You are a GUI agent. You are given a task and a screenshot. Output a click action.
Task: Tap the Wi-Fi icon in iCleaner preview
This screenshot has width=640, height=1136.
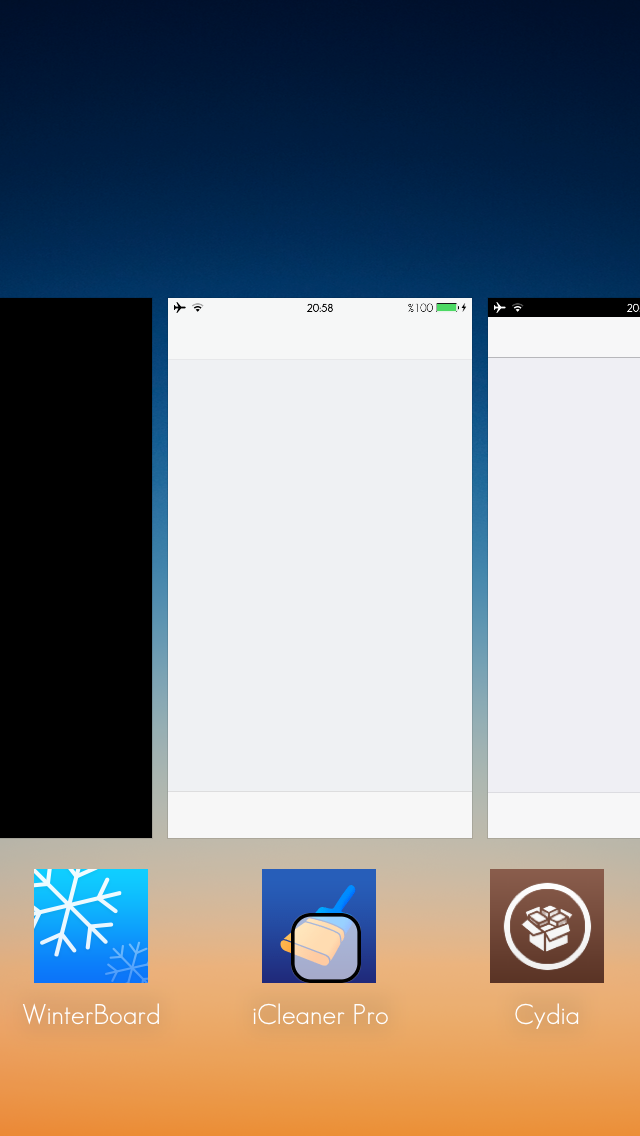(198, 308)
